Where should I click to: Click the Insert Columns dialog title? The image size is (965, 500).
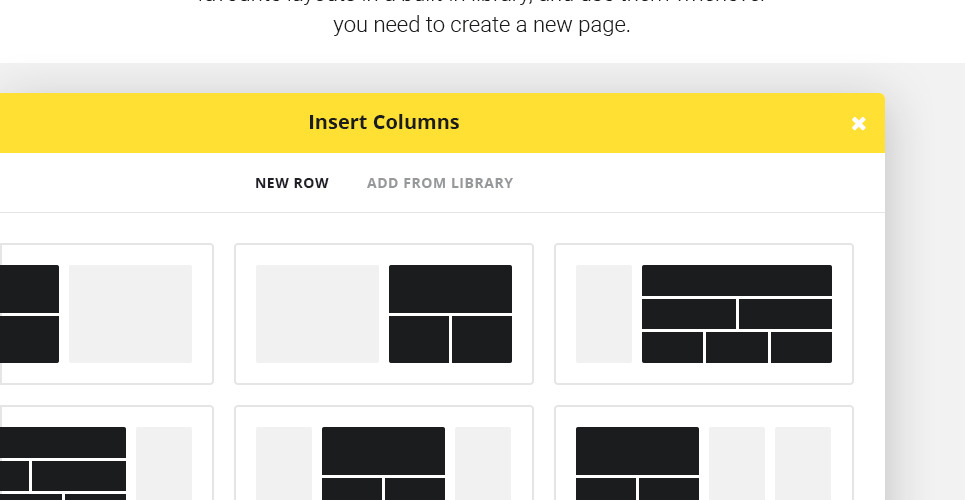384,123
